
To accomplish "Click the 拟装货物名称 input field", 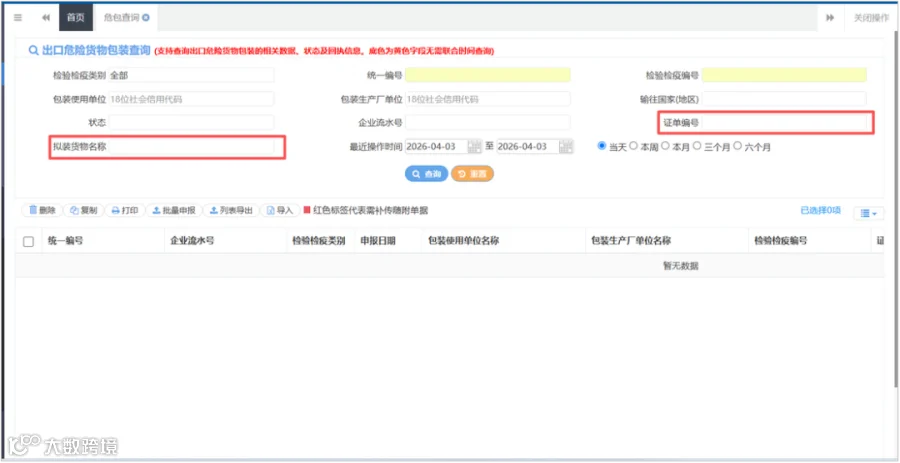I will click(191, 146).
